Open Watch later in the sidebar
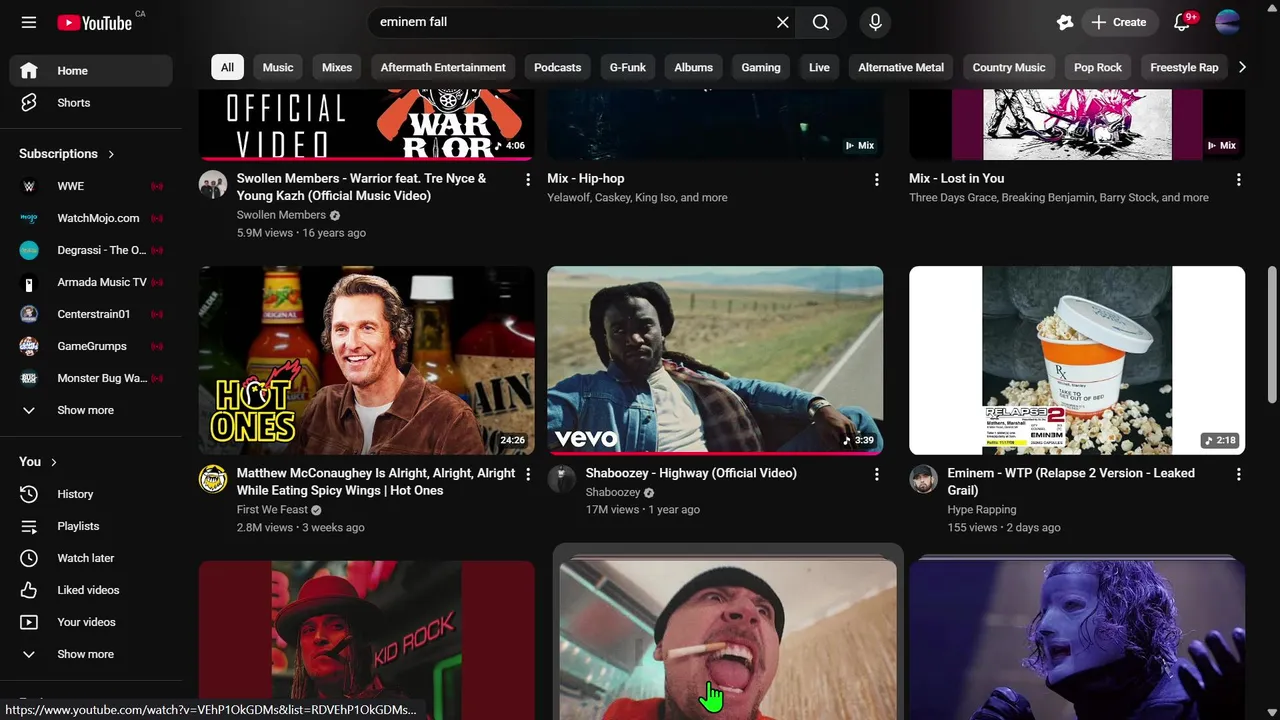The image size is (1280, 720). 91,558
